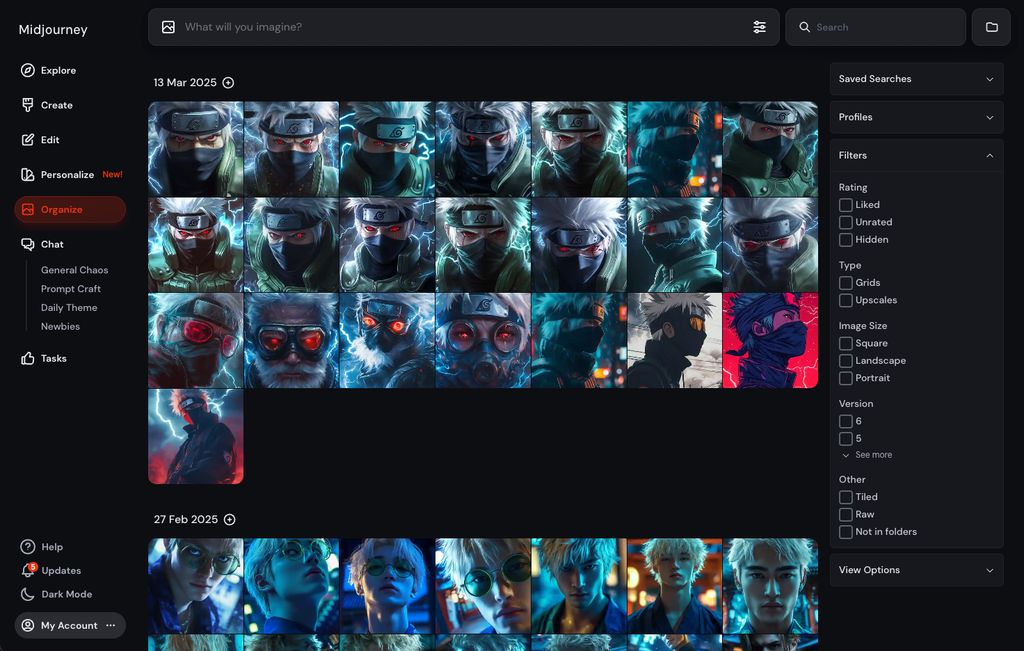Image resolution: width=1024 pixels, height=651 pixels.
Task: Enable the Liked rating filter
Action: tap(846, 205)
